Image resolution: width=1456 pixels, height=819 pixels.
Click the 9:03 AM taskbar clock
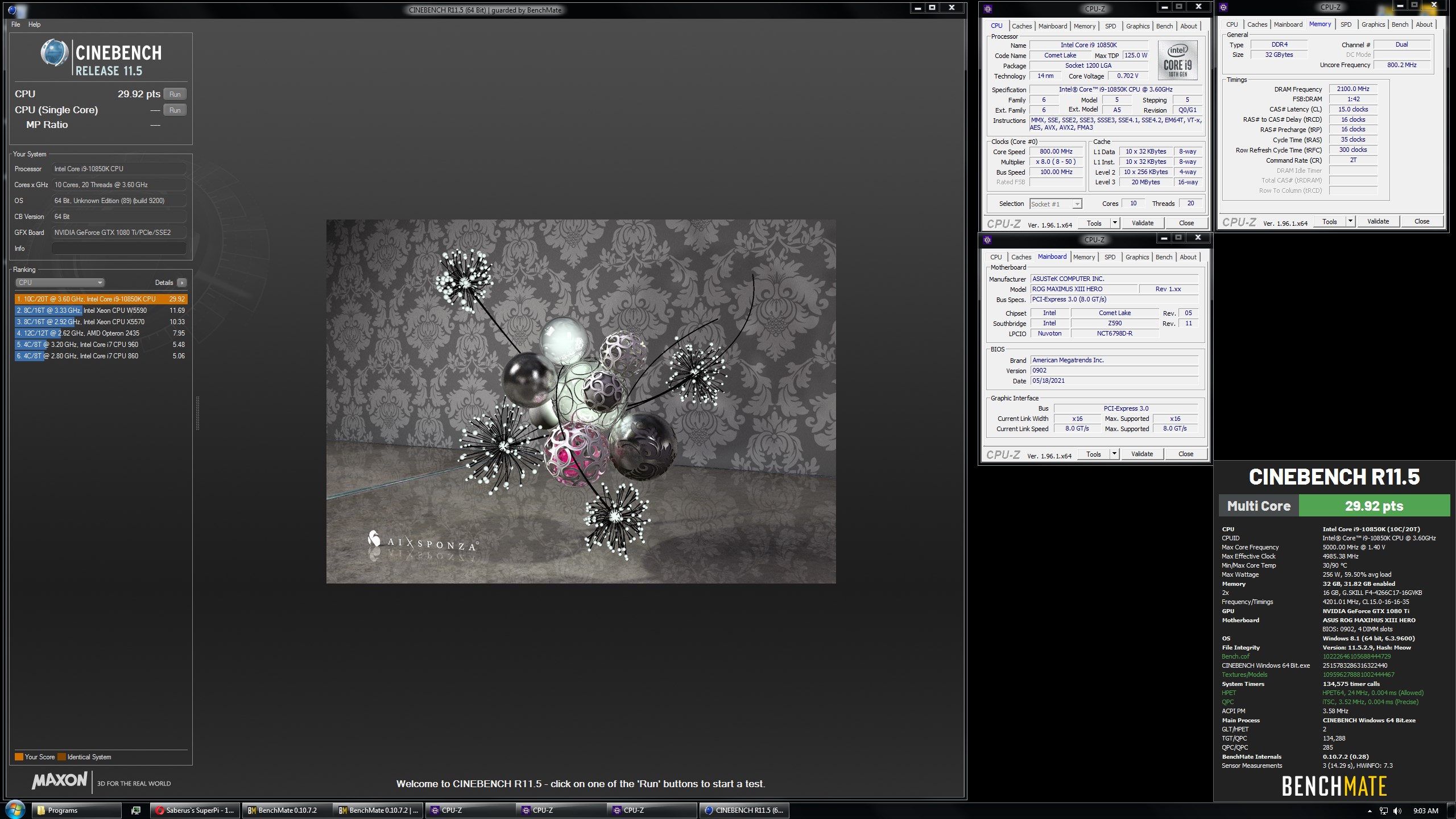point(1425,811)
